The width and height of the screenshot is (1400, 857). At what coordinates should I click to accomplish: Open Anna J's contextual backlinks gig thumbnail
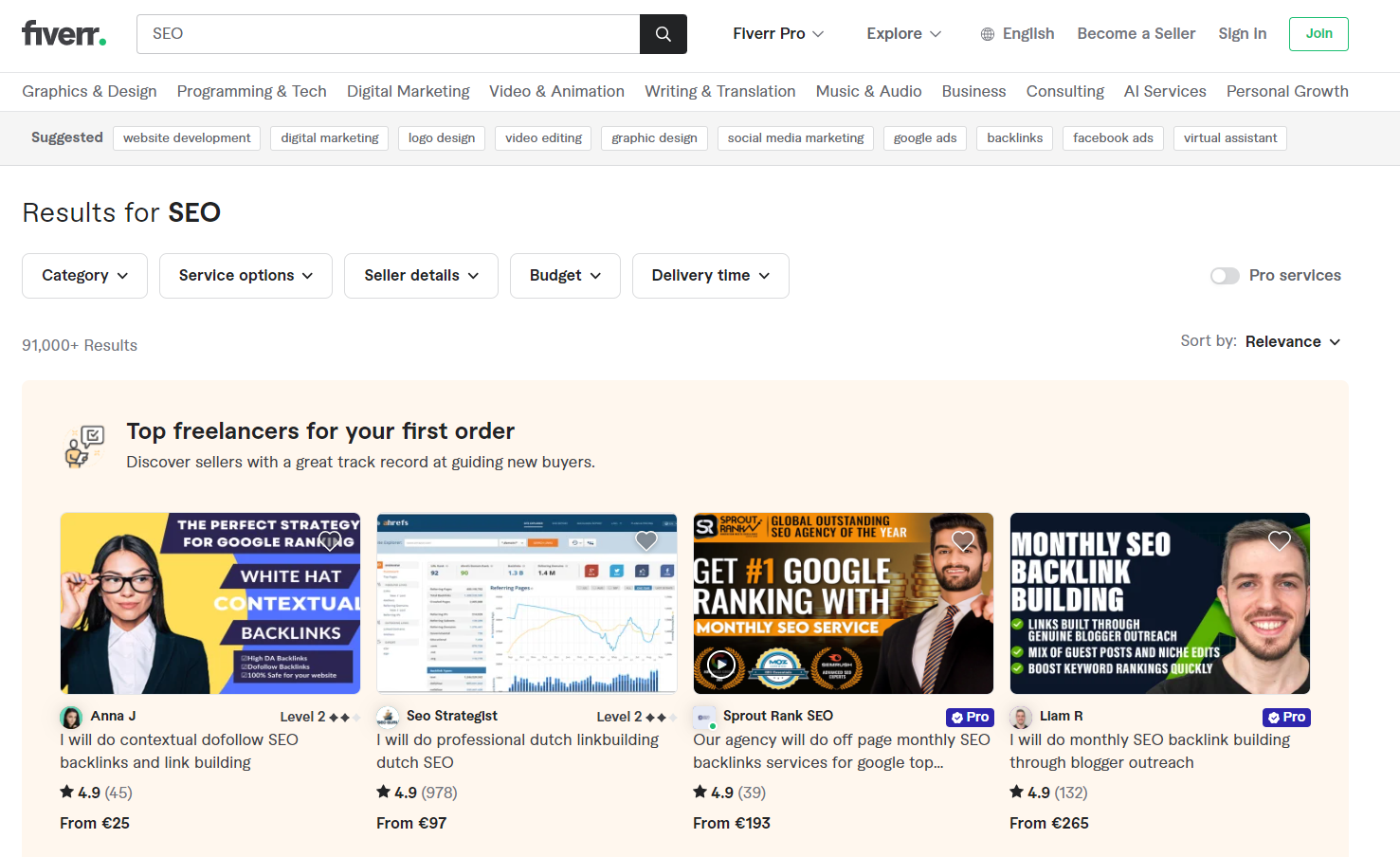(x=210, y=603)
